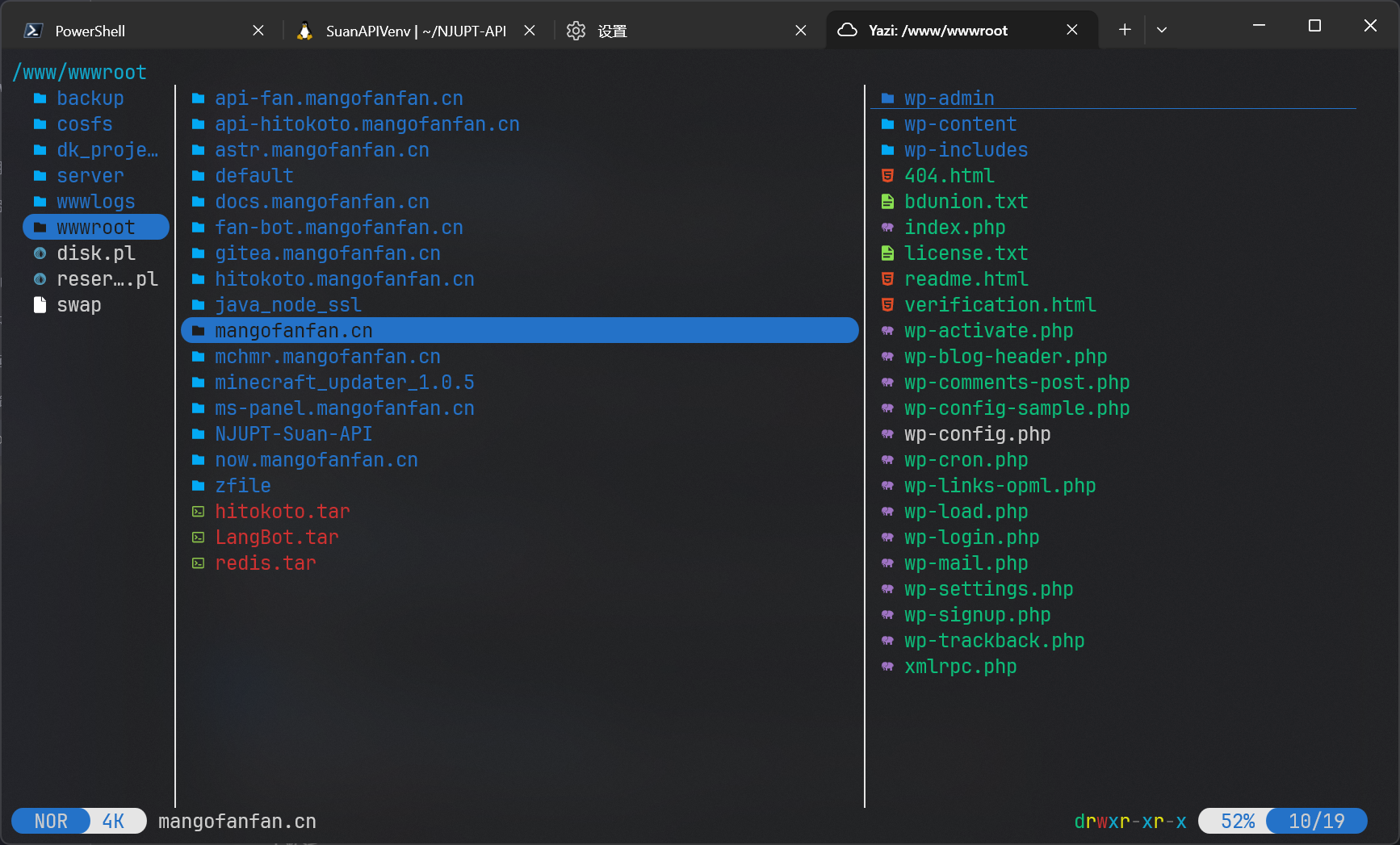Click the PHP elephant icon beside wp-config.php
This screenshot has width=1400, height=845.
pos(887,434)
